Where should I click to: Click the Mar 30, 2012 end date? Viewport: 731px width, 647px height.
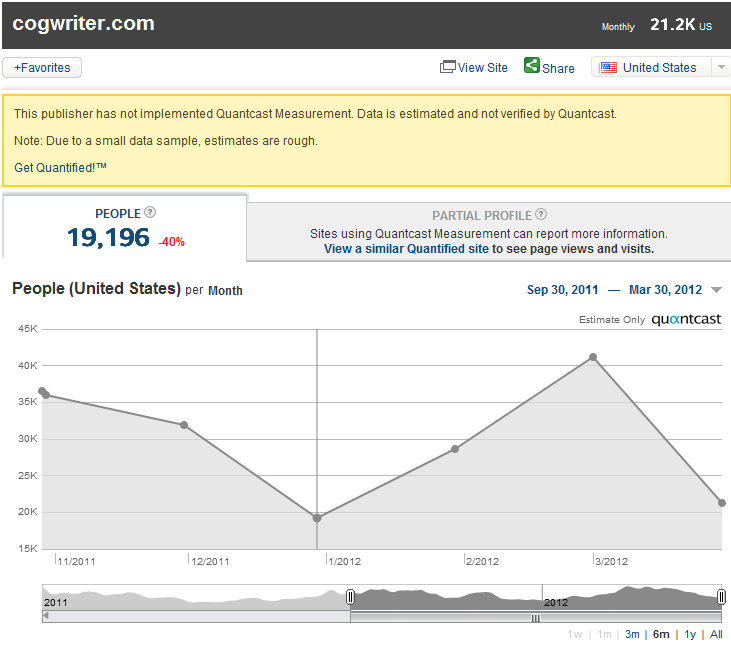click(x=665, y=290)
